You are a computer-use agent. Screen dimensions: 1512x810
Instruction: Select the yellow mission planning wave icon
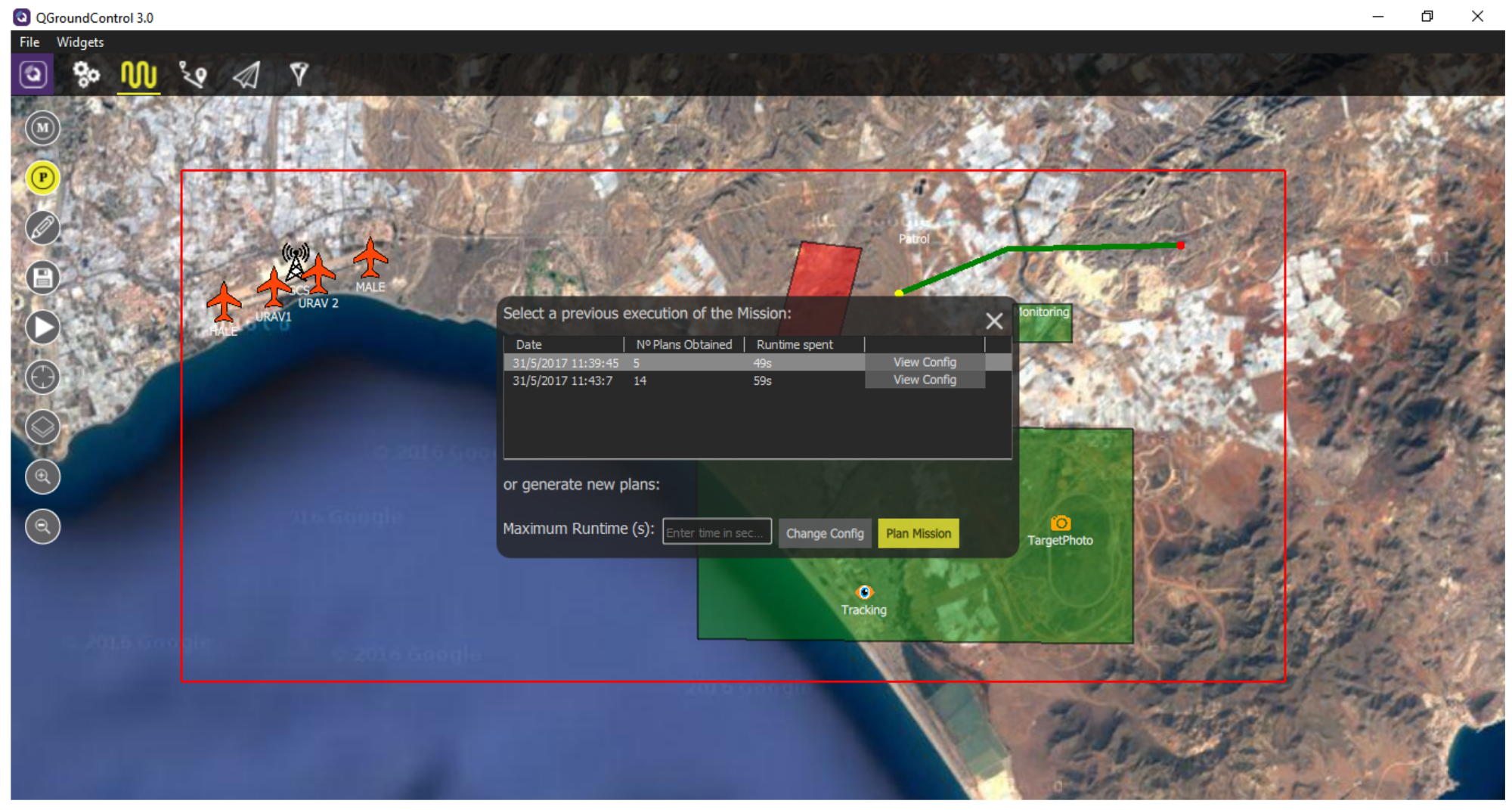[139, 75]
